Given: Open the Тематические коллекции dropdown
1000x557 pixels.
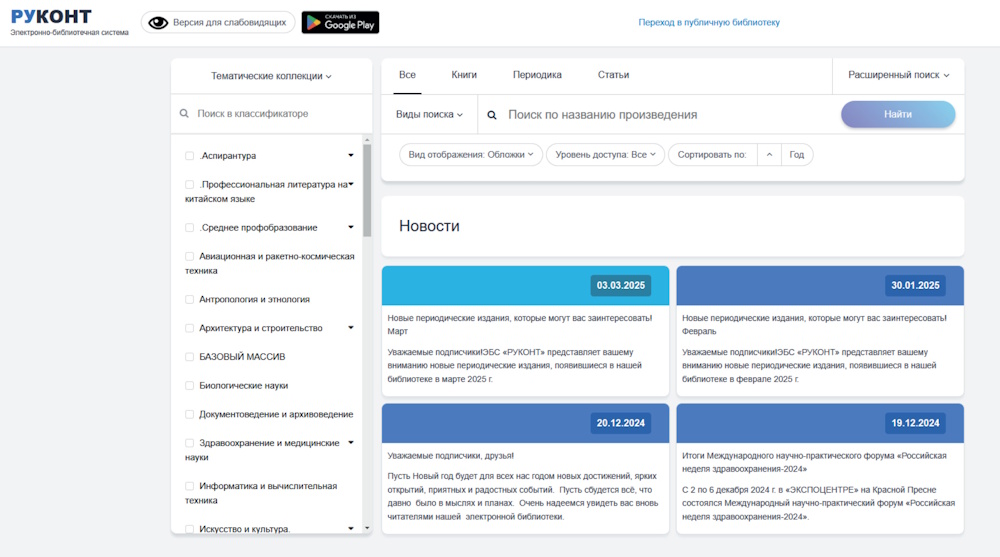Looking at the screenshot, I should [271, 76].
